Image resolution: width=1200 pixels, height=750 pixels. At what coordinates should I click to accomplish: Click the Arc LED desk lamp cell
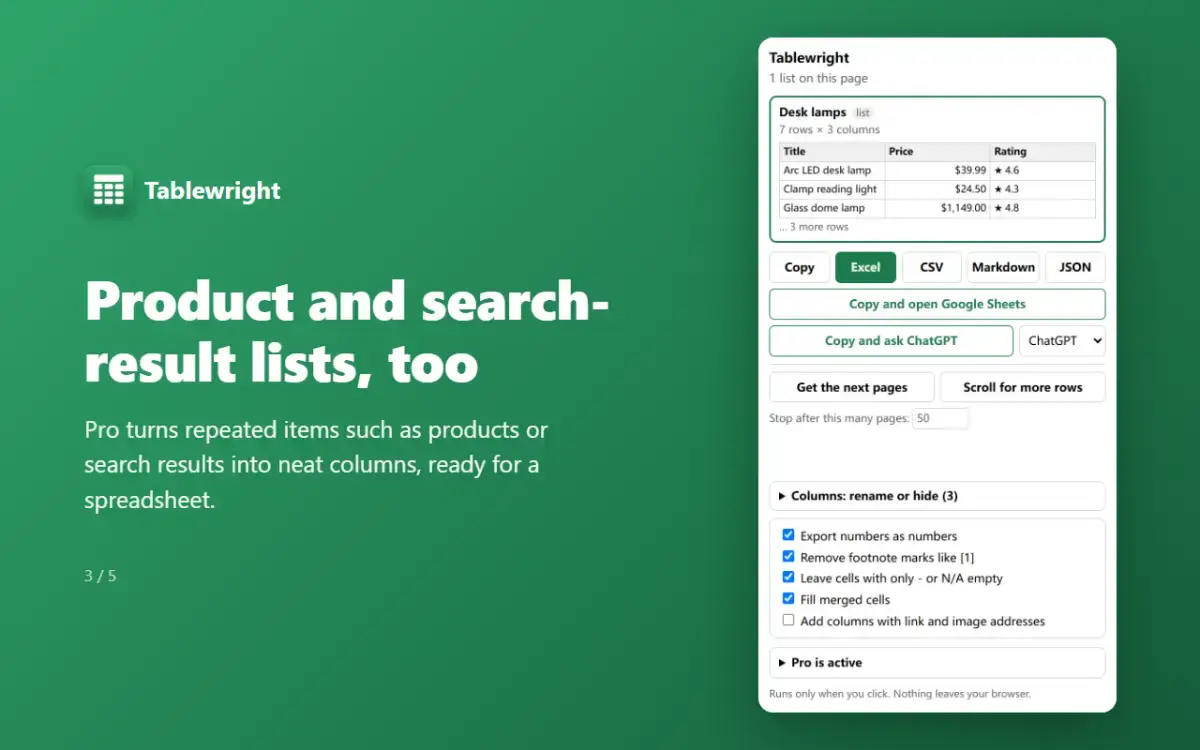[832, 171]
